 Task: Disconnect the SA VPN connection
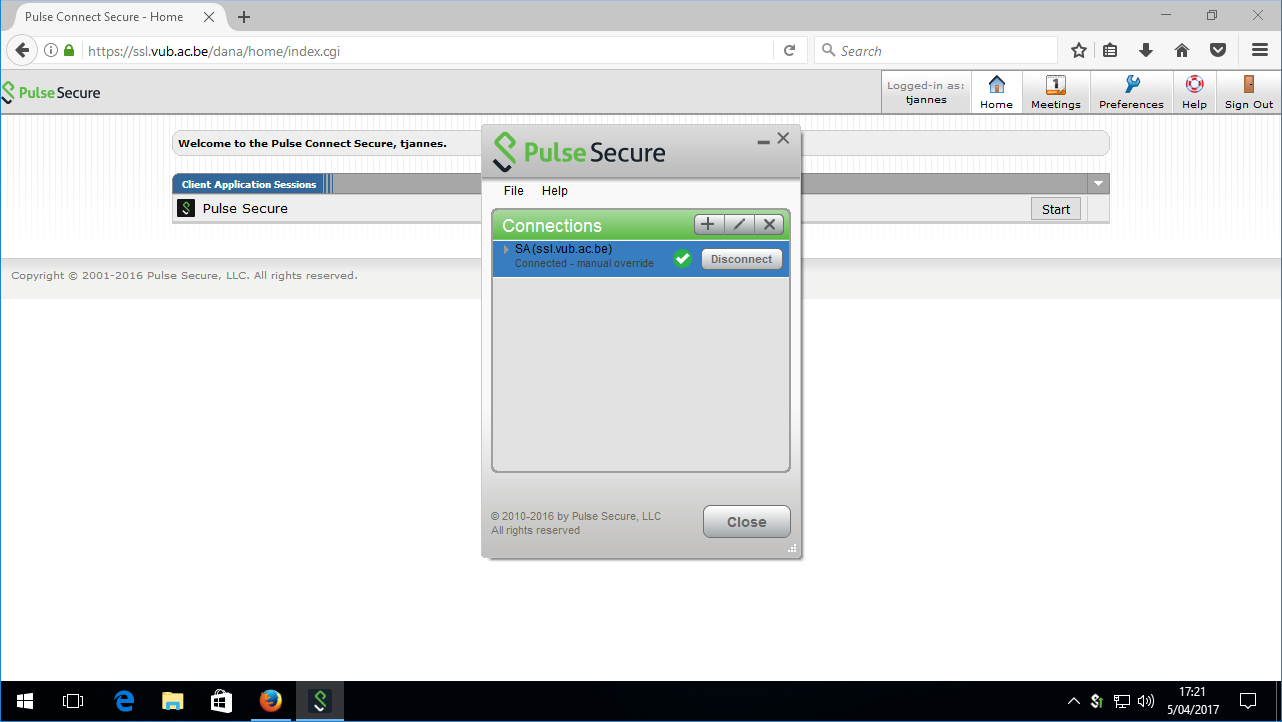click(742, 259)
